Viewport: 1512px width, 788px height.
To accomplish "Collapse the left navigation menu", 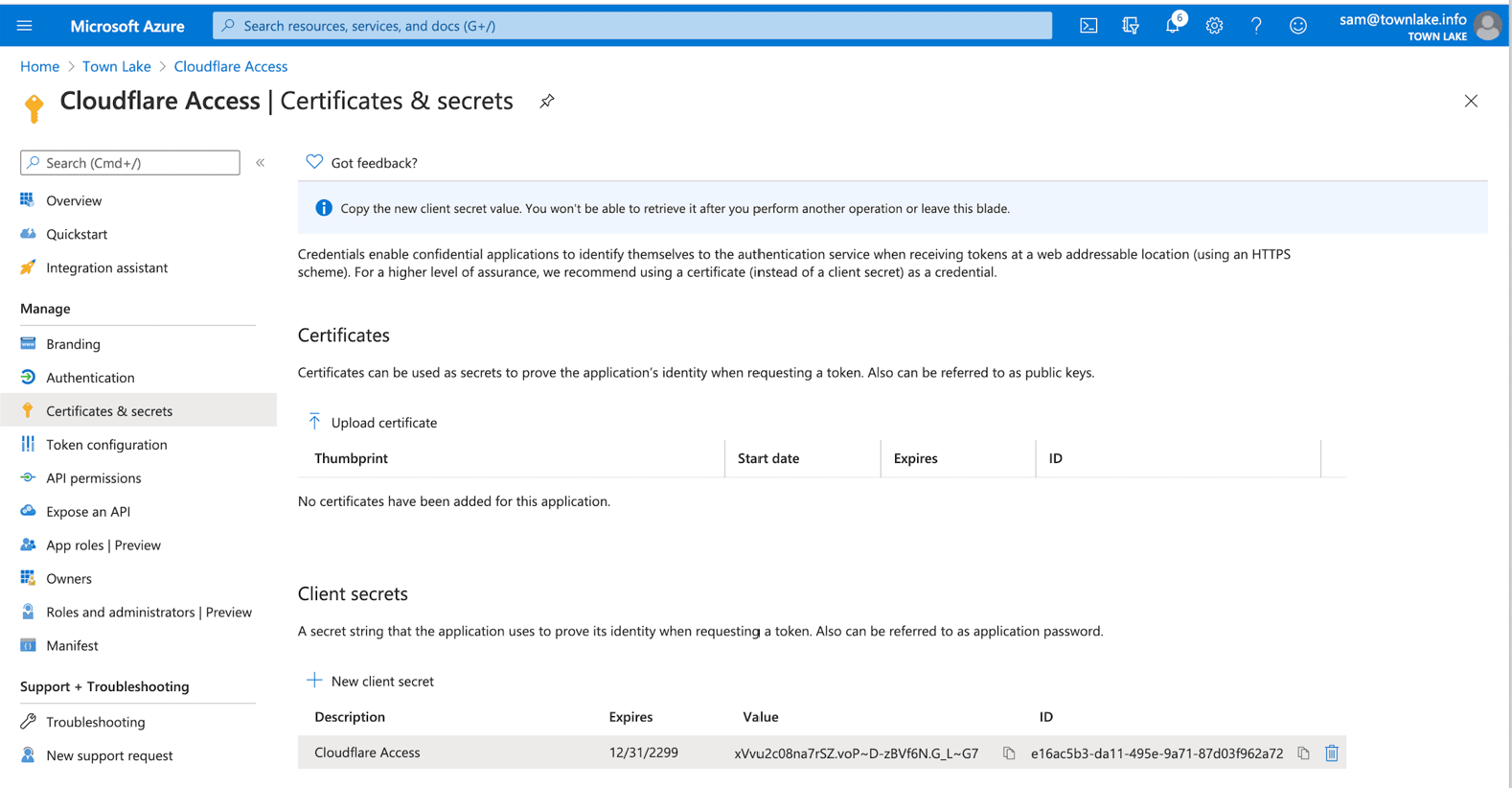I will pyautogui.click(x=261, y=163).
